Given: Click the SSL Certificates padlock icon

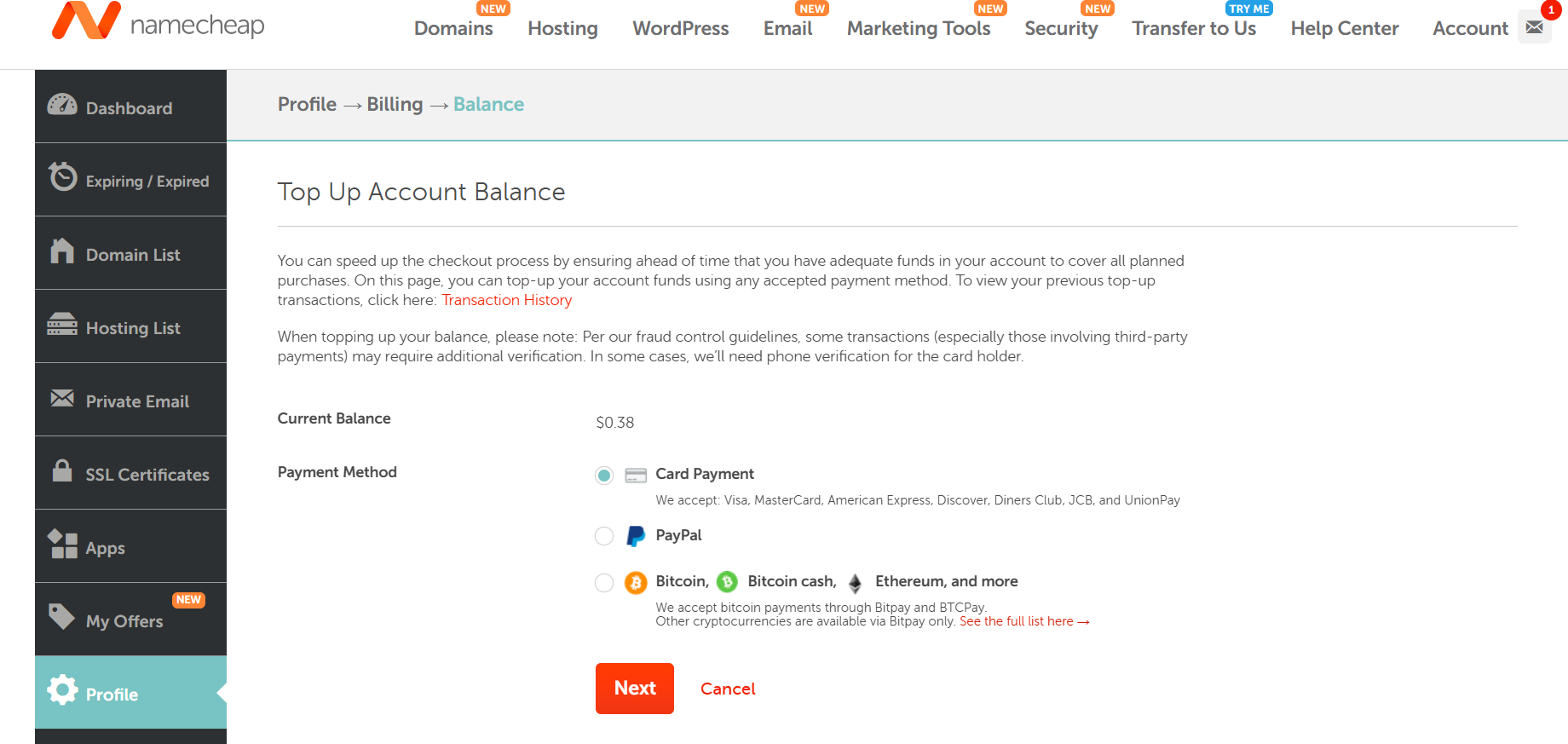Looking at the screenshot, I should tap(62, 470).
